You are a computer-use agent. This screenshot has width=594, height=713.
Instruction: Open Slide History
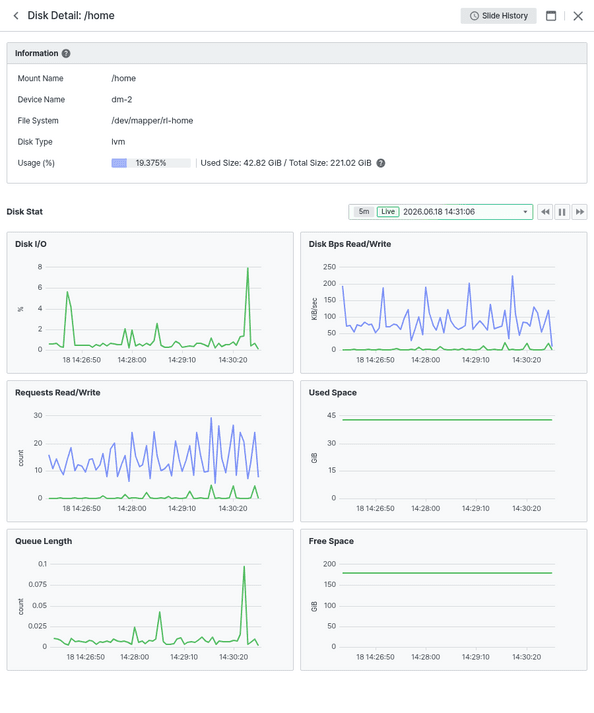498,16
